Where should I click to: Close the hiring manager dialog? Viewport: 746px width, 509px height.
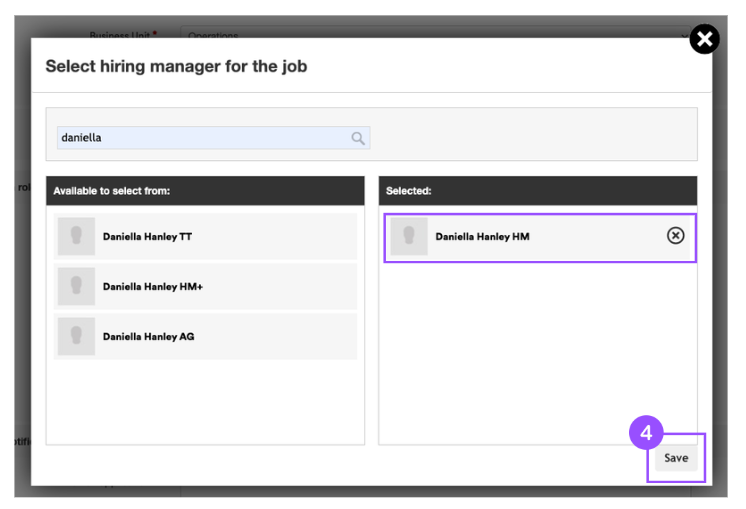coord(704,39)
